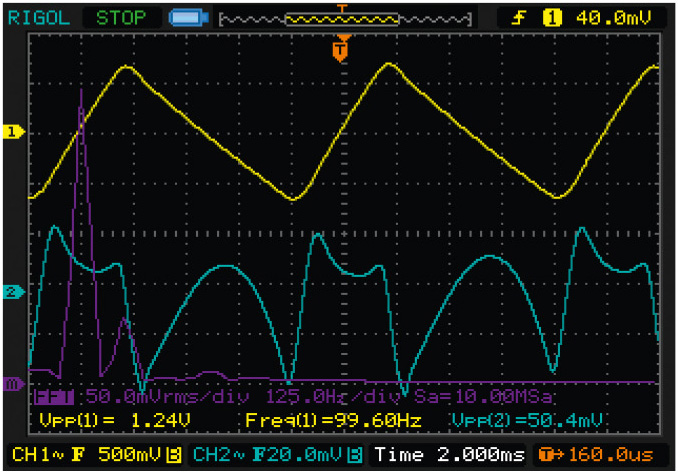Click the orange trigger position T marker
This screenshot has width=678, height=473.
[341, 47]
